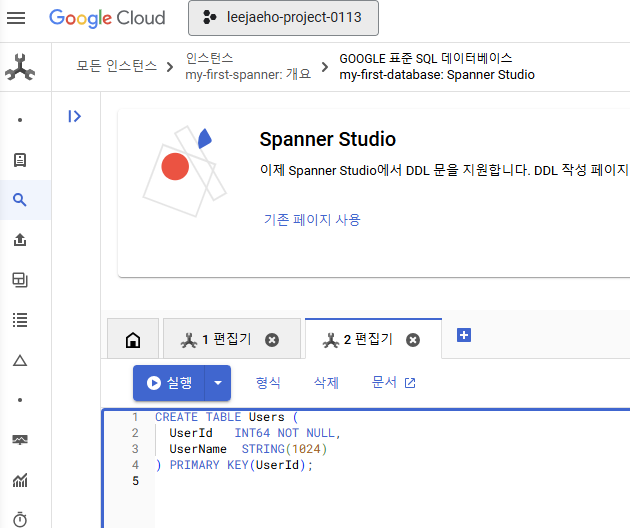Click the UserName STRING(1024) line

coord(248,449)
